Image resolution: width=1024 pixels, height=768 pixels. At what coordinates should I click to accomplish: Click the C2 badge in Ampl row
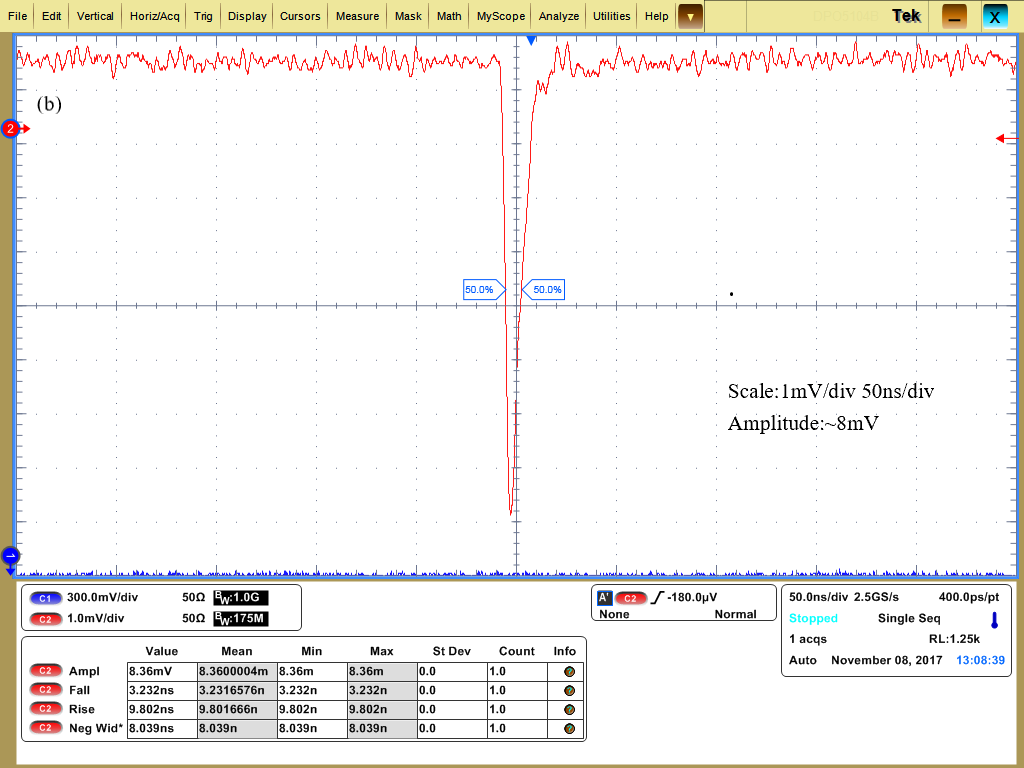[45, 671]
